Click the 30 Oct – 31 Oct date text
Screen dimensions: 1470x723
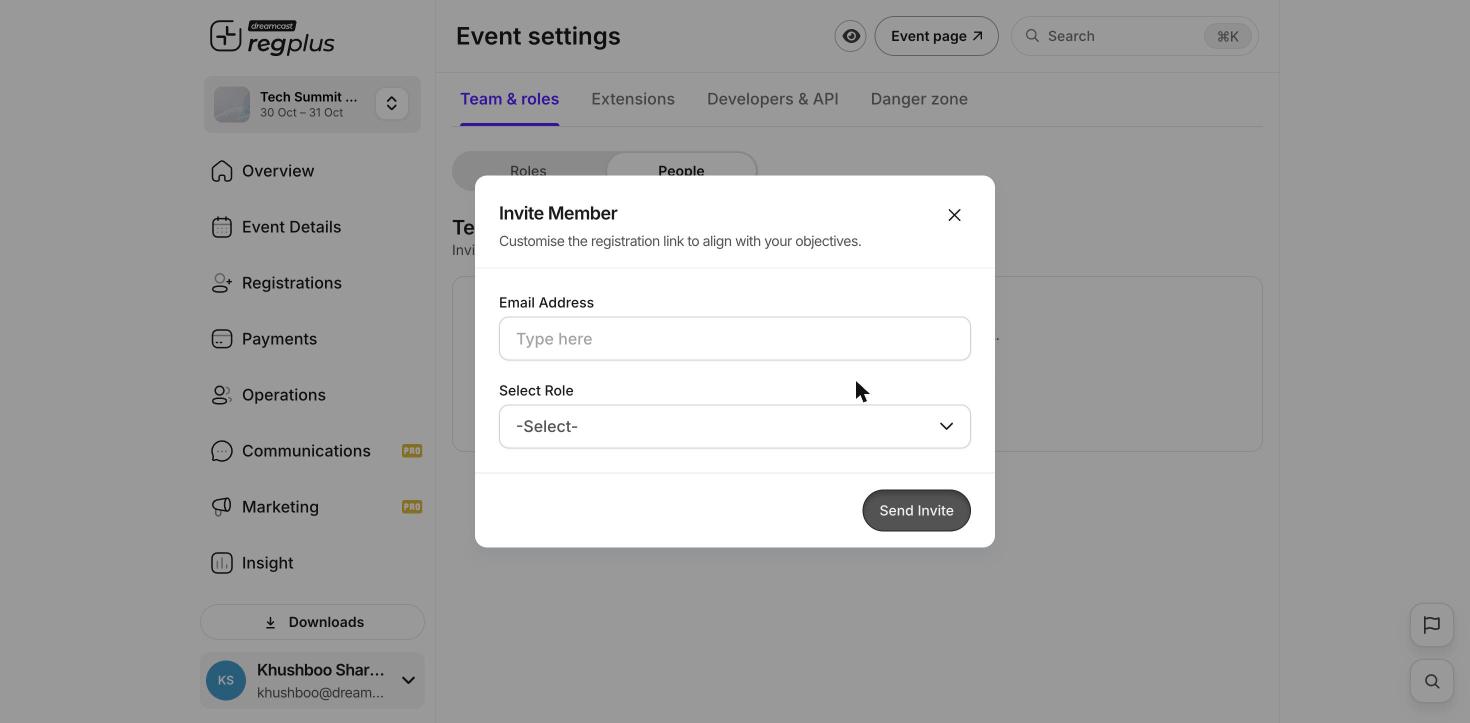tap(301, 113)
